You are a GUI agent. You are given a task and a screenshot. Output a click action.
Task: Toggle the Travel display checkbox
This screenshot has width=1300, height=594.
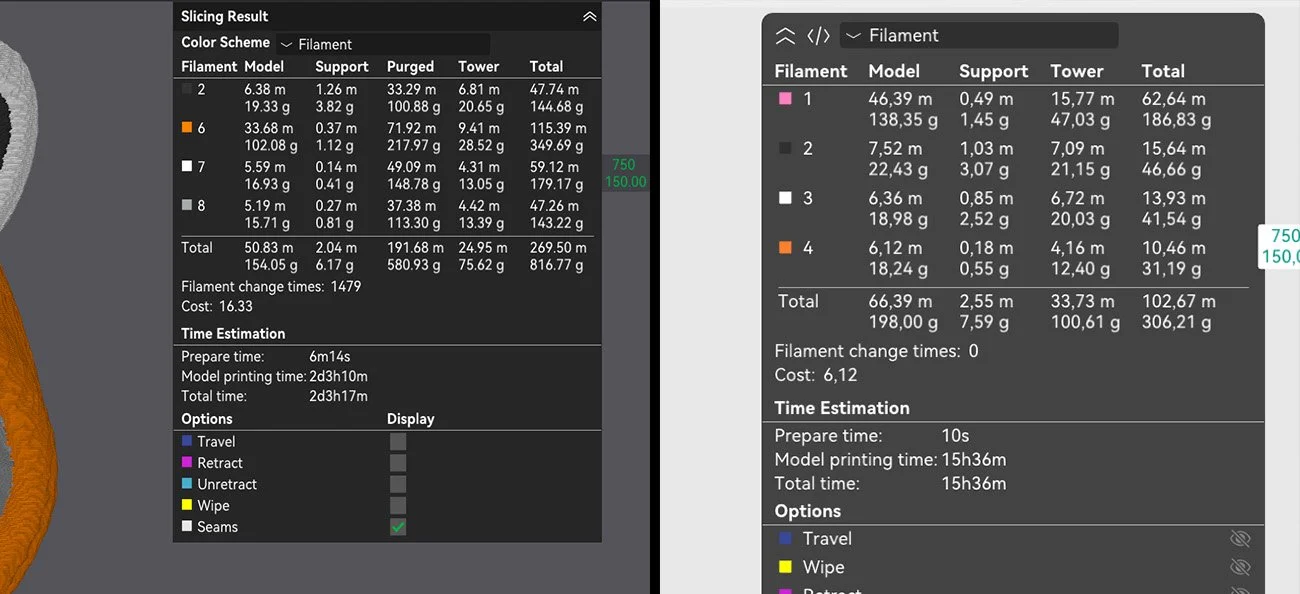pos(398,441)
